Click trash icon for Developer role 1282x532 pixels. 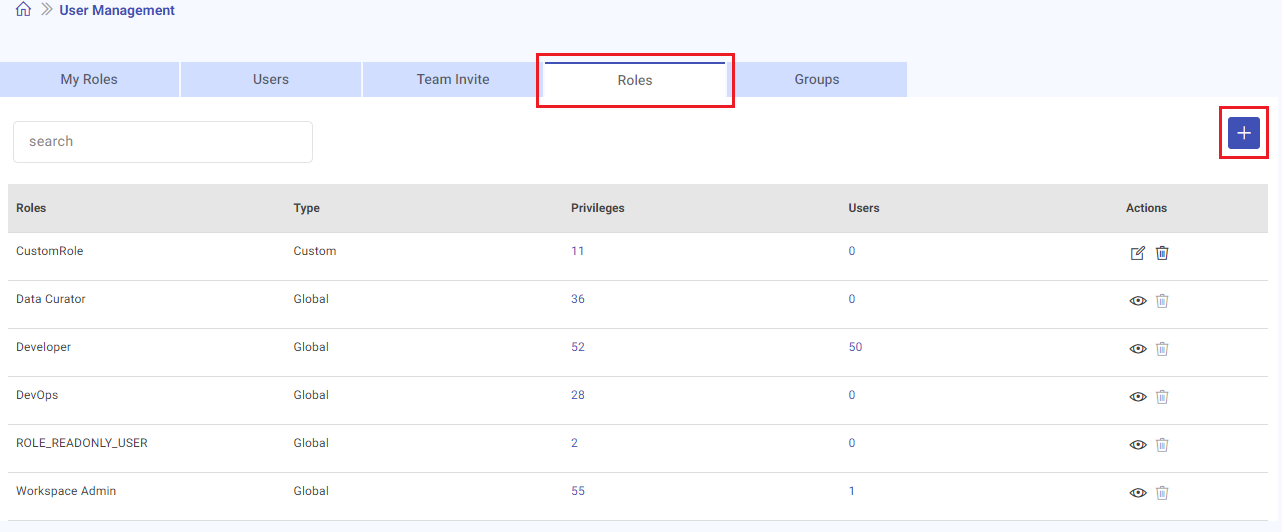point(1162,349)
